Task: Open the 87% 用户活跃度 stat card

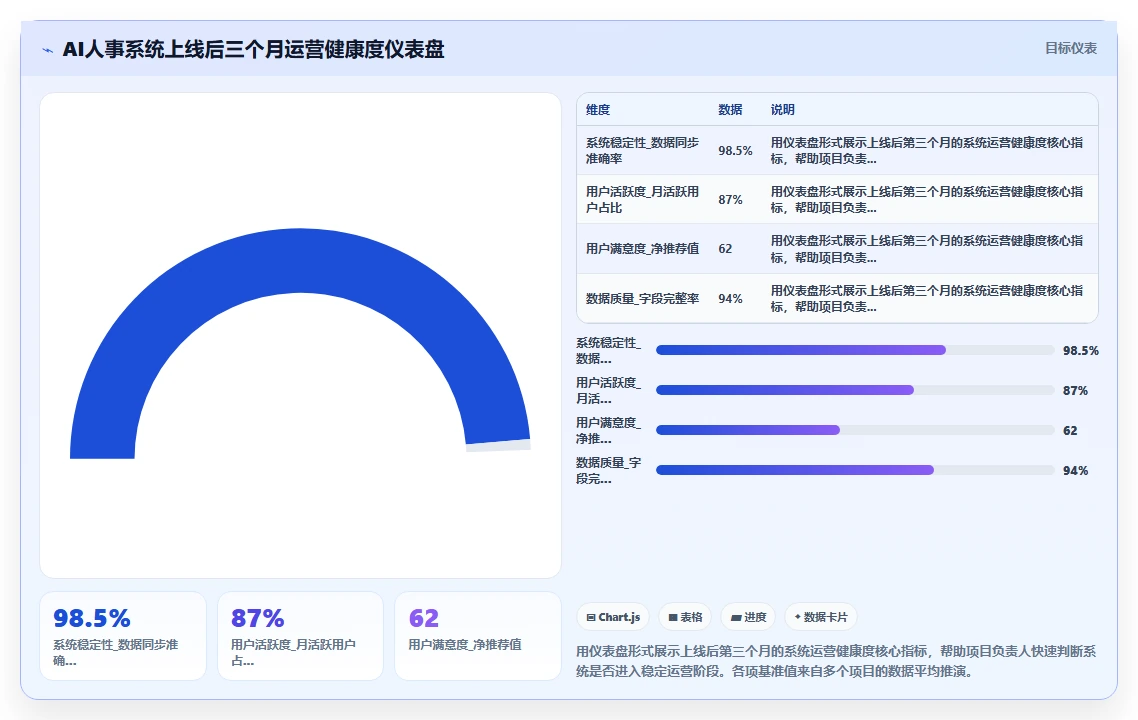Action: pyautogui.click(x=300, y=636)
